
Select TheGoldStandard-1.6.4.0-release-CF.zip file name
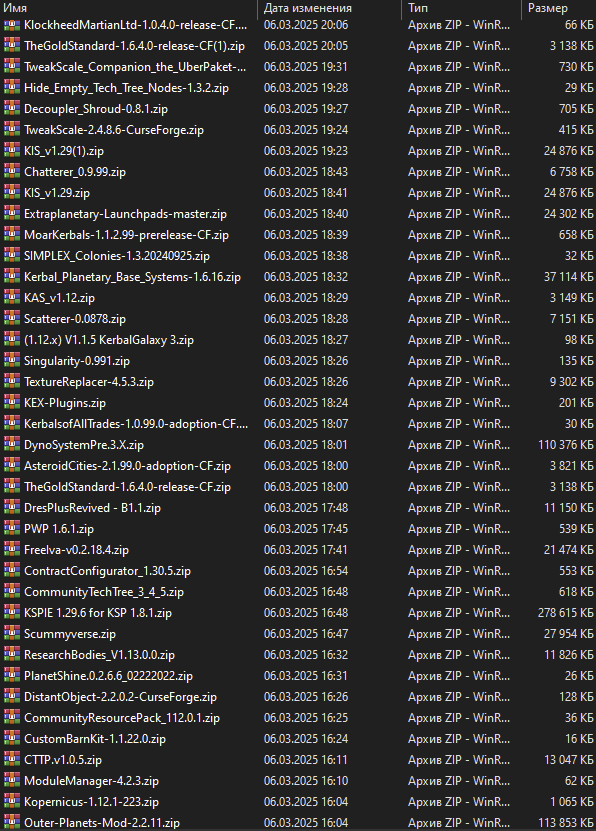coord(127,487)
